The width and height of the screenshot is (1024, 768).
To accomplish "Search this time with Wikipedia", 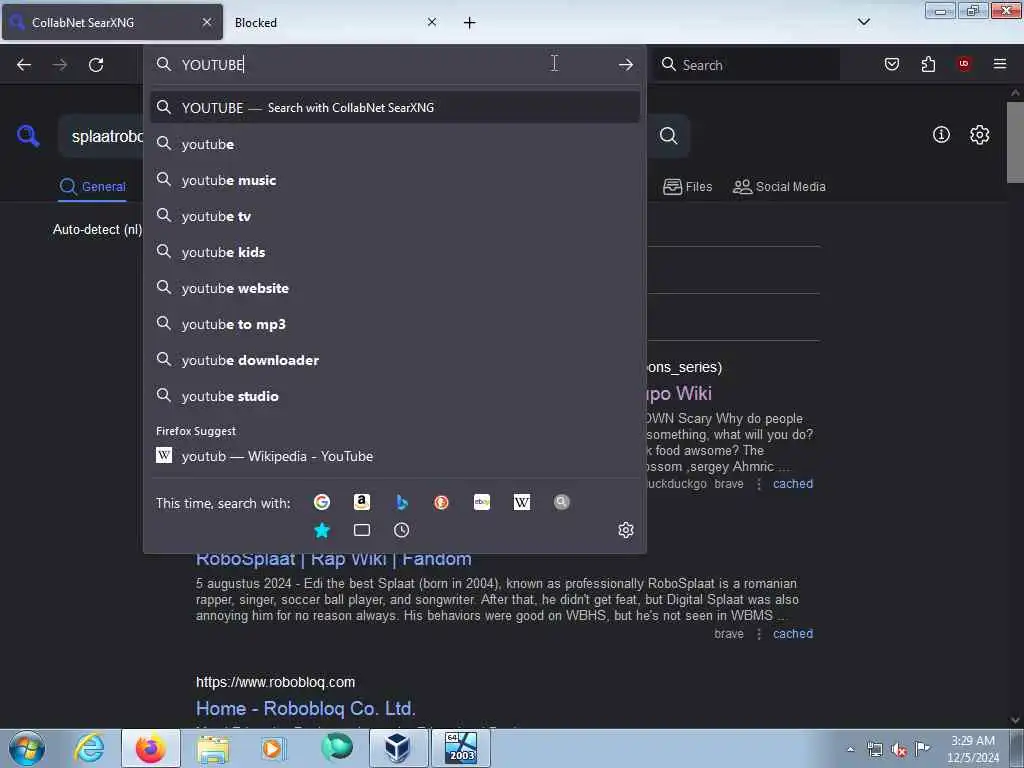I will [522, 502].
